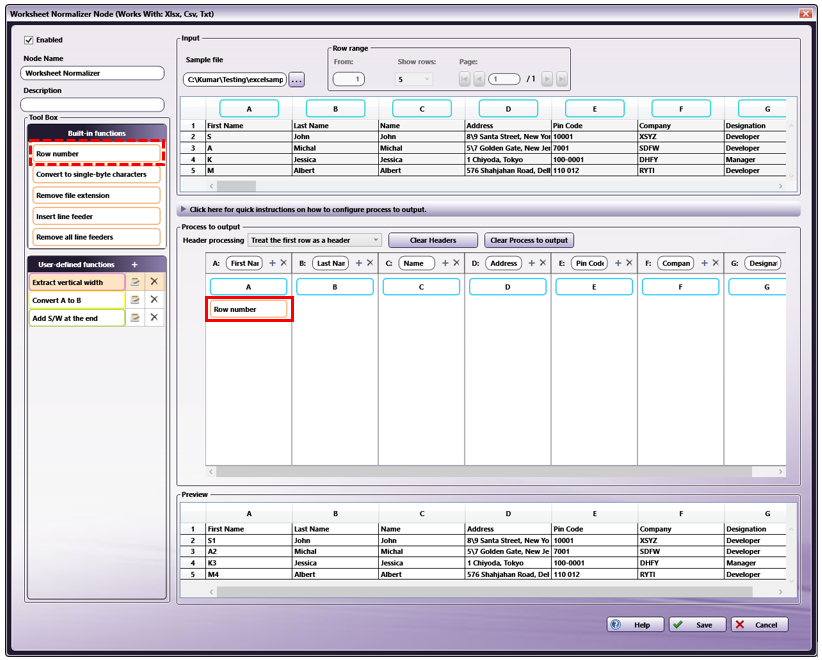Edit the Convert A to B function
This screenshot has height=660, width=822.
[x=135, y=300]
